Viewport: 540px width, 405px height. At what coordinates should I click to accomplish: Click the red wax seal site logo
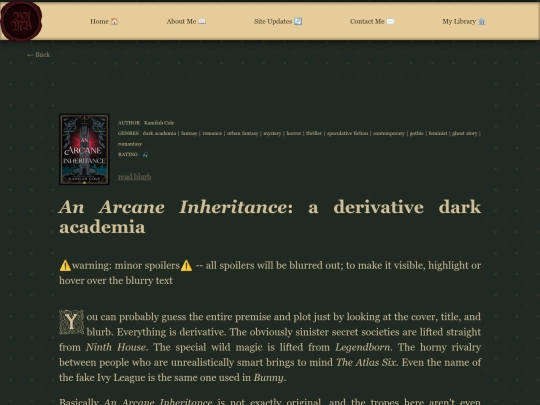pos(21,21)
